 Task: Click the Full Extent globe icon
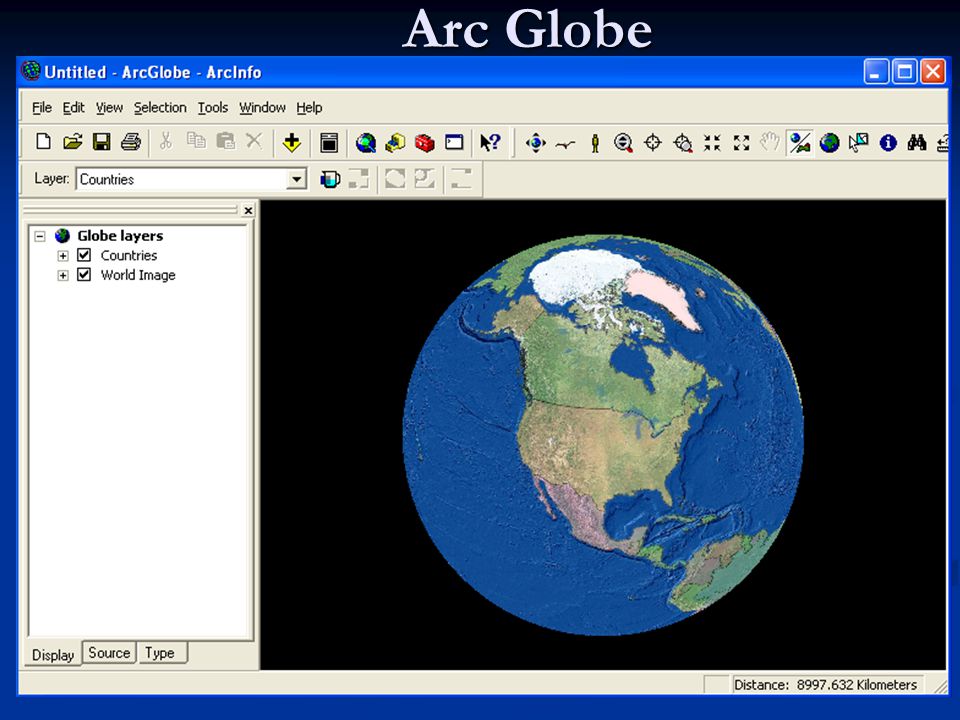click(830, 143)
